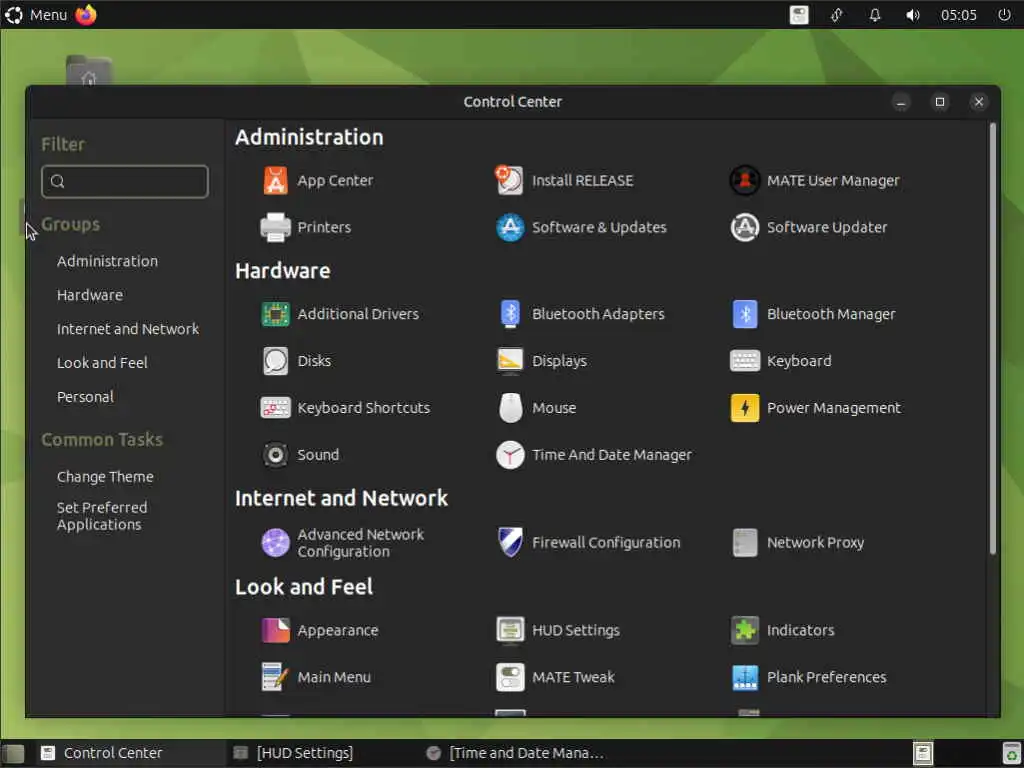Open Software & Updates icon

click(509, 227)
